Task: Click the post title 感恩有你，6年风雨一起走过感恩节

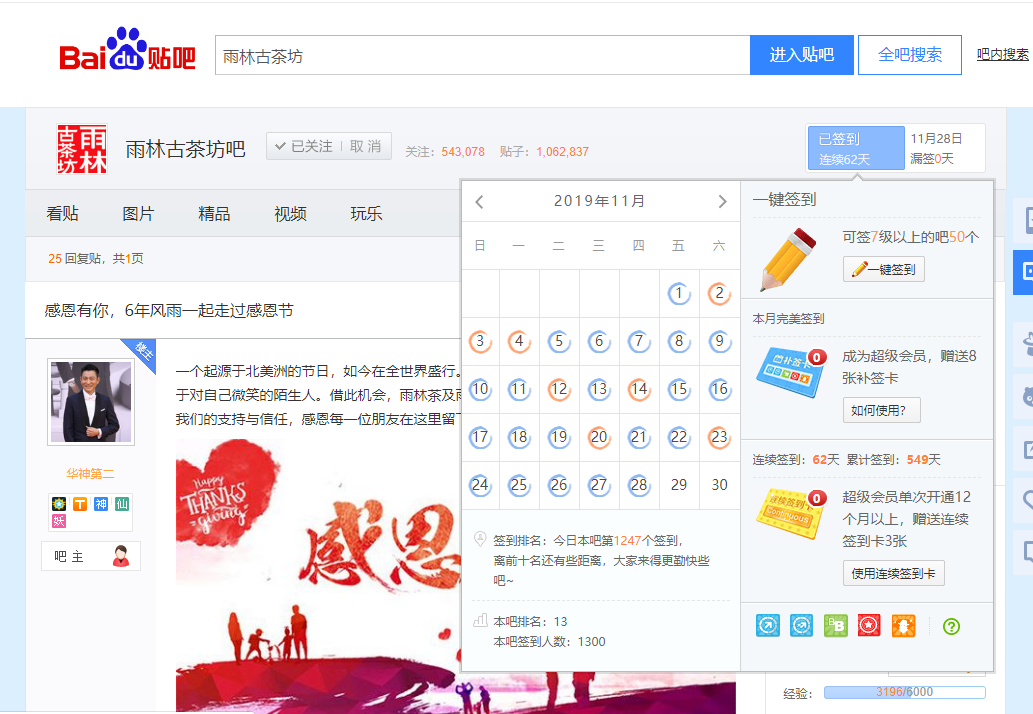Action: coord(169,310)
